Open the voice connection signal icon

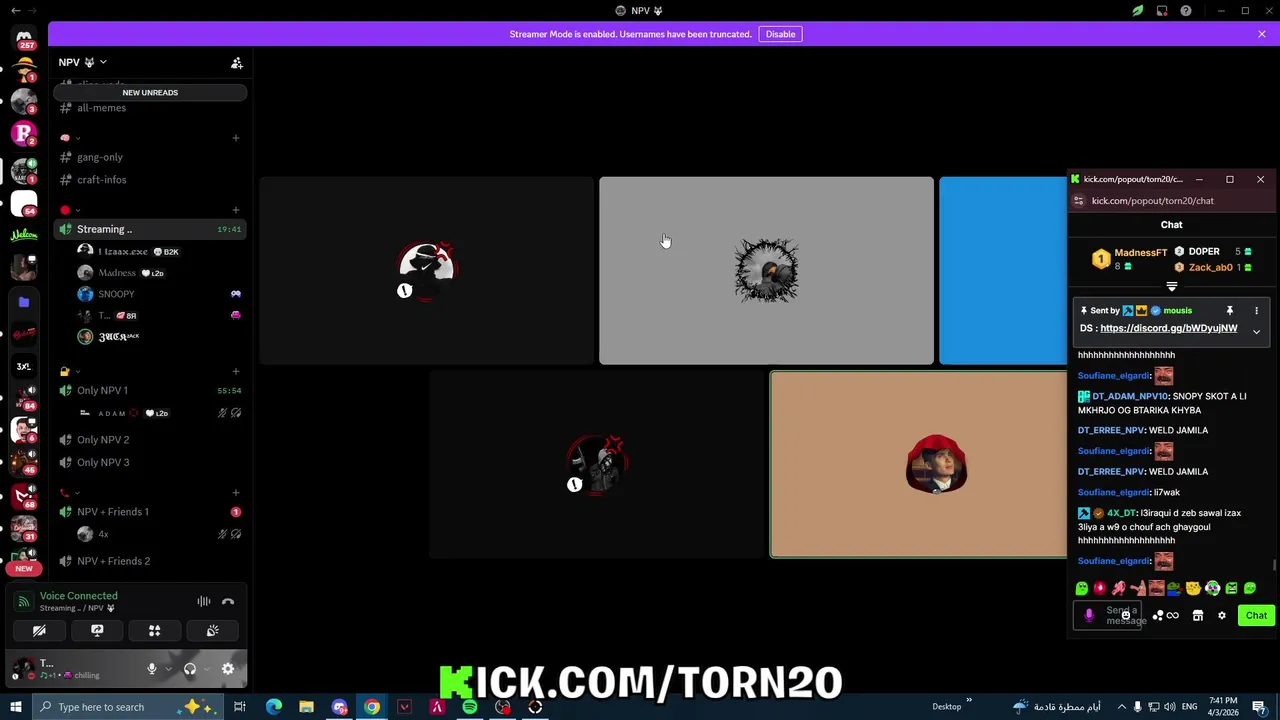[24, 601]
